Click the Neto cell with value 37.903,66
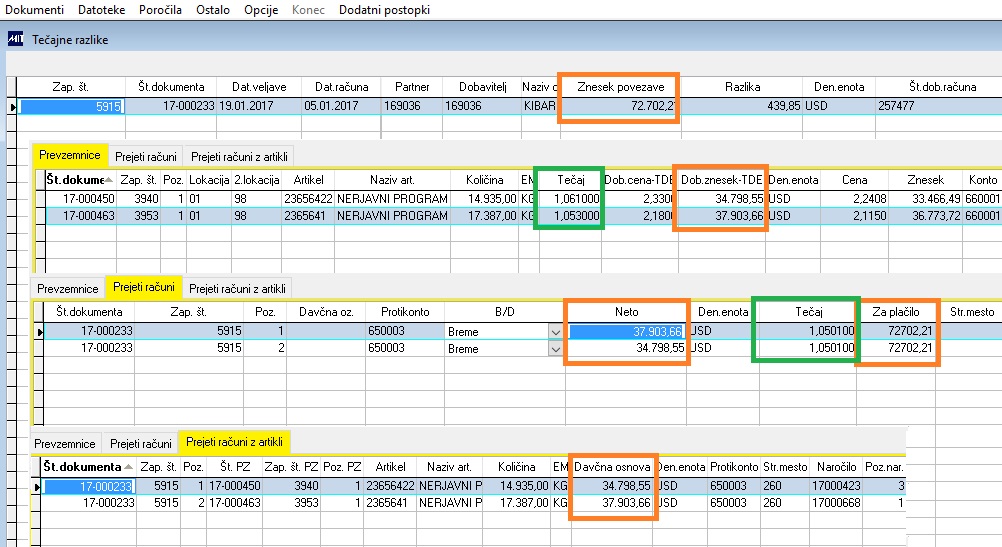 (626, 332)
